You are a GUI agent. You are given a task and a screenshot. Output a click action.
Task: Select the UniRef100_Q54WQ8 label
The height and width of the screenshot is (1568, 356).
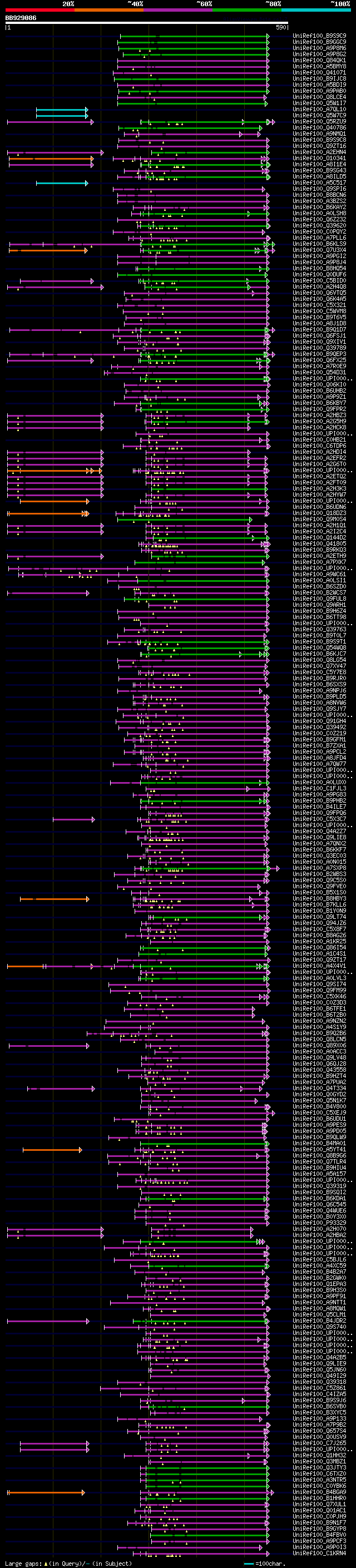pyautogui.click(x=319, y=647)
